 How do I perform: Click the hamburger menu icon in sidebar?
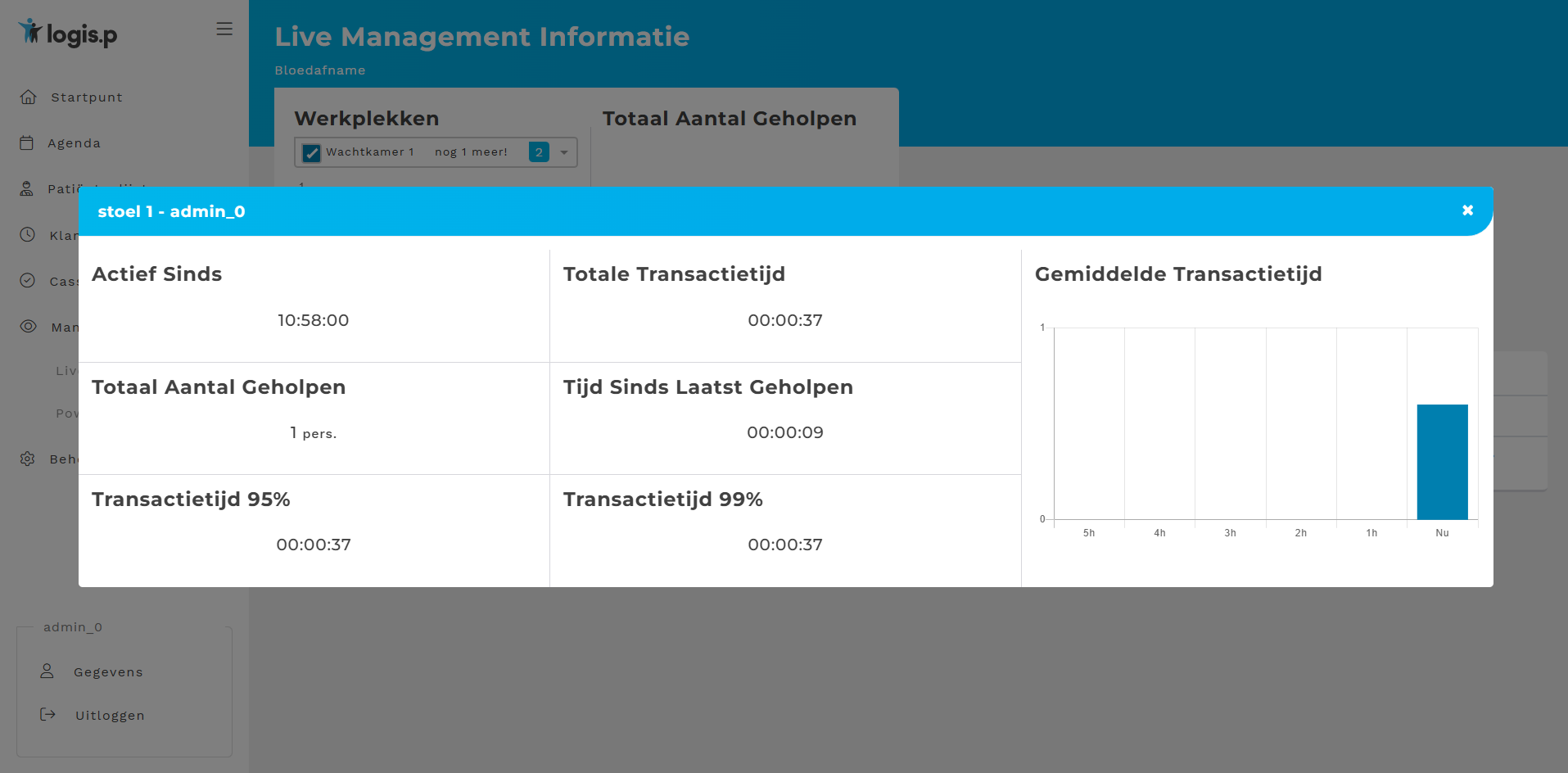[224, 29]
